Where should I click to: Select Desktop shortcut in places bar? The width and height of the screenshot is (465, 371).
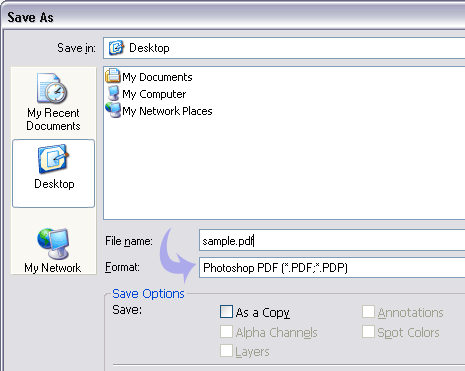click(x=54, y=173)
